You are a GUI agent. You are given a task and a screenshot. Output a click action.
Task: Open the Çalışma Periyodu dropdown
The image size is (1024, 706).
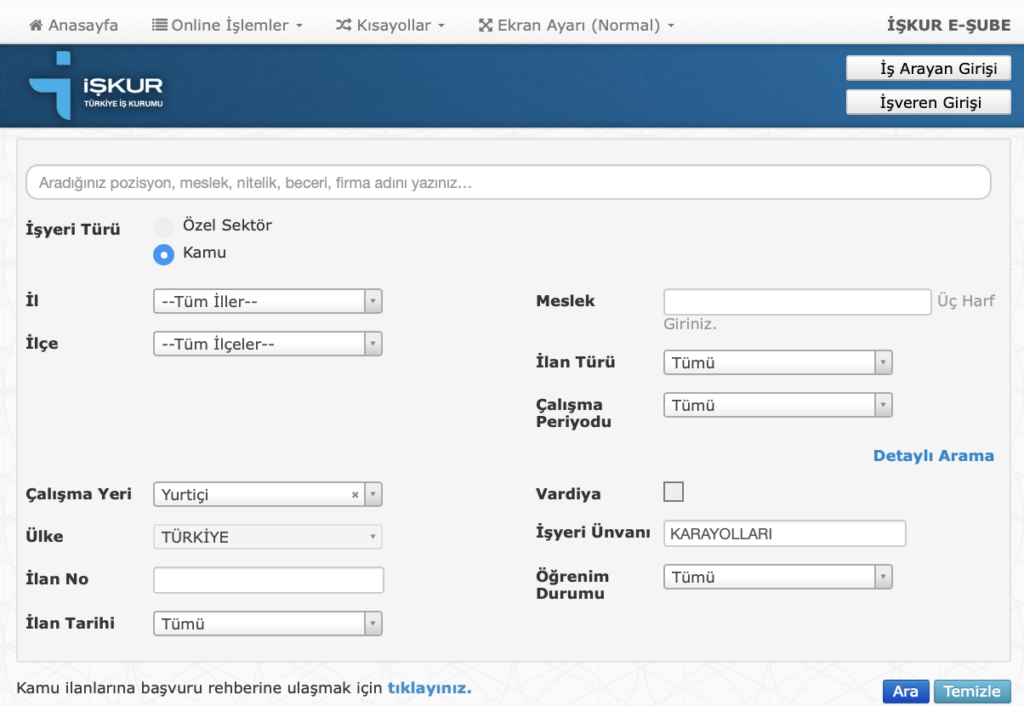777,405
